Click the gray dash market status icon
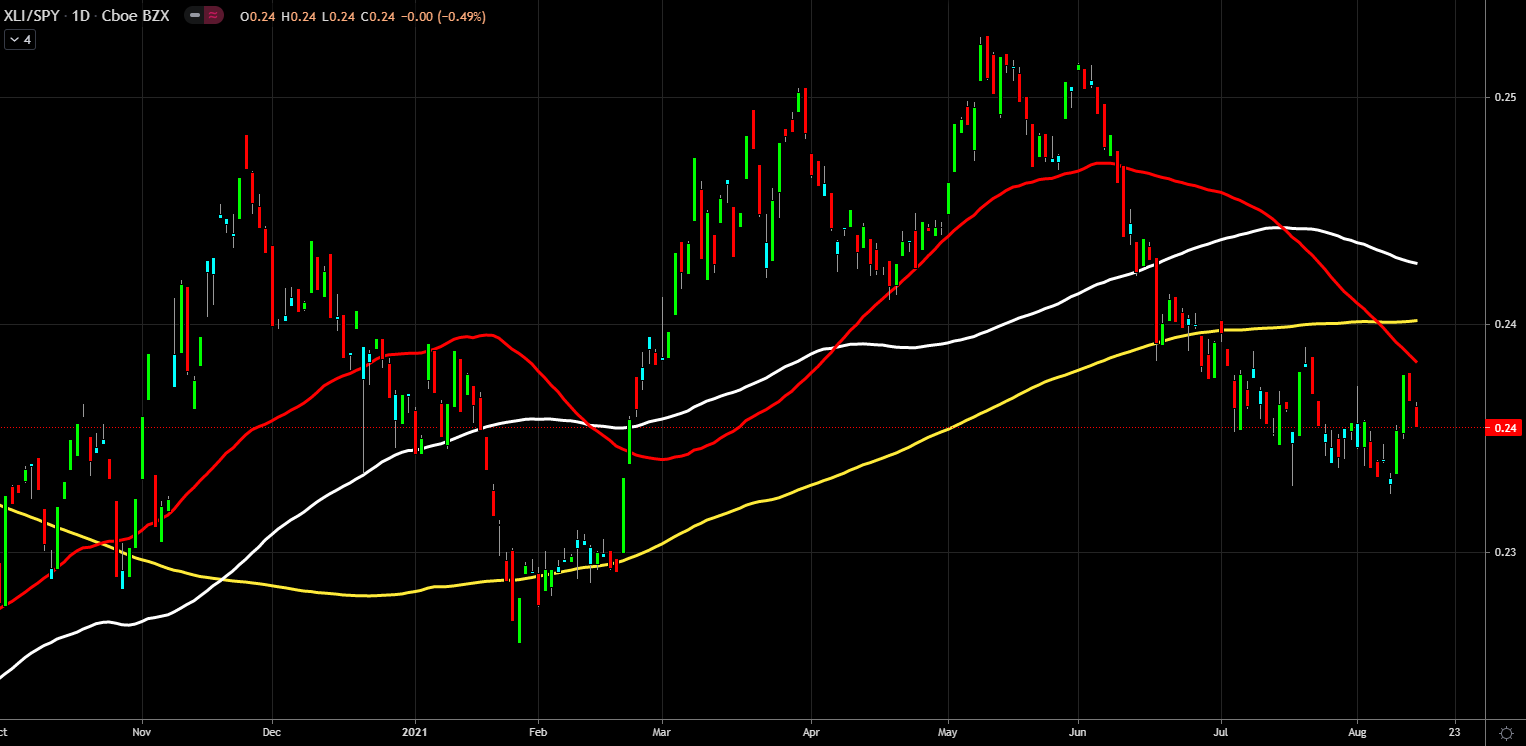The height and width of the screenshot is (746, 1526). (196, 16)
